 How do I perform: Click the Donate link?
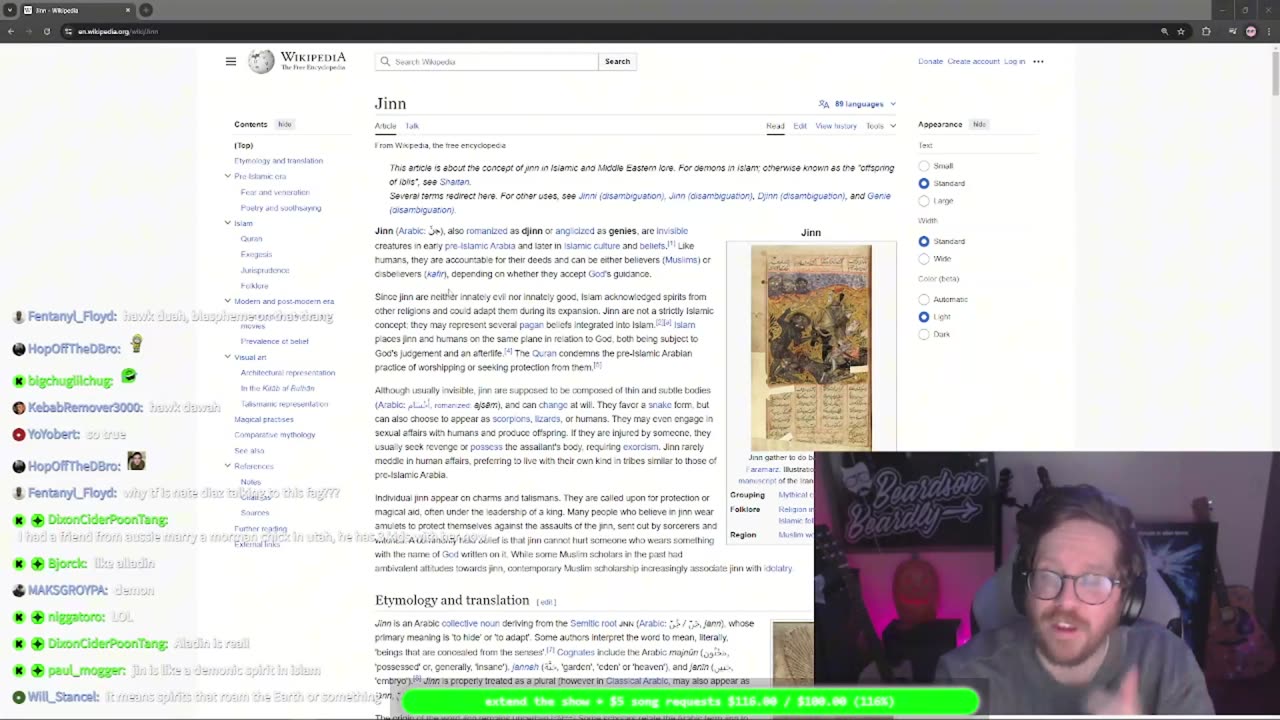930,62
